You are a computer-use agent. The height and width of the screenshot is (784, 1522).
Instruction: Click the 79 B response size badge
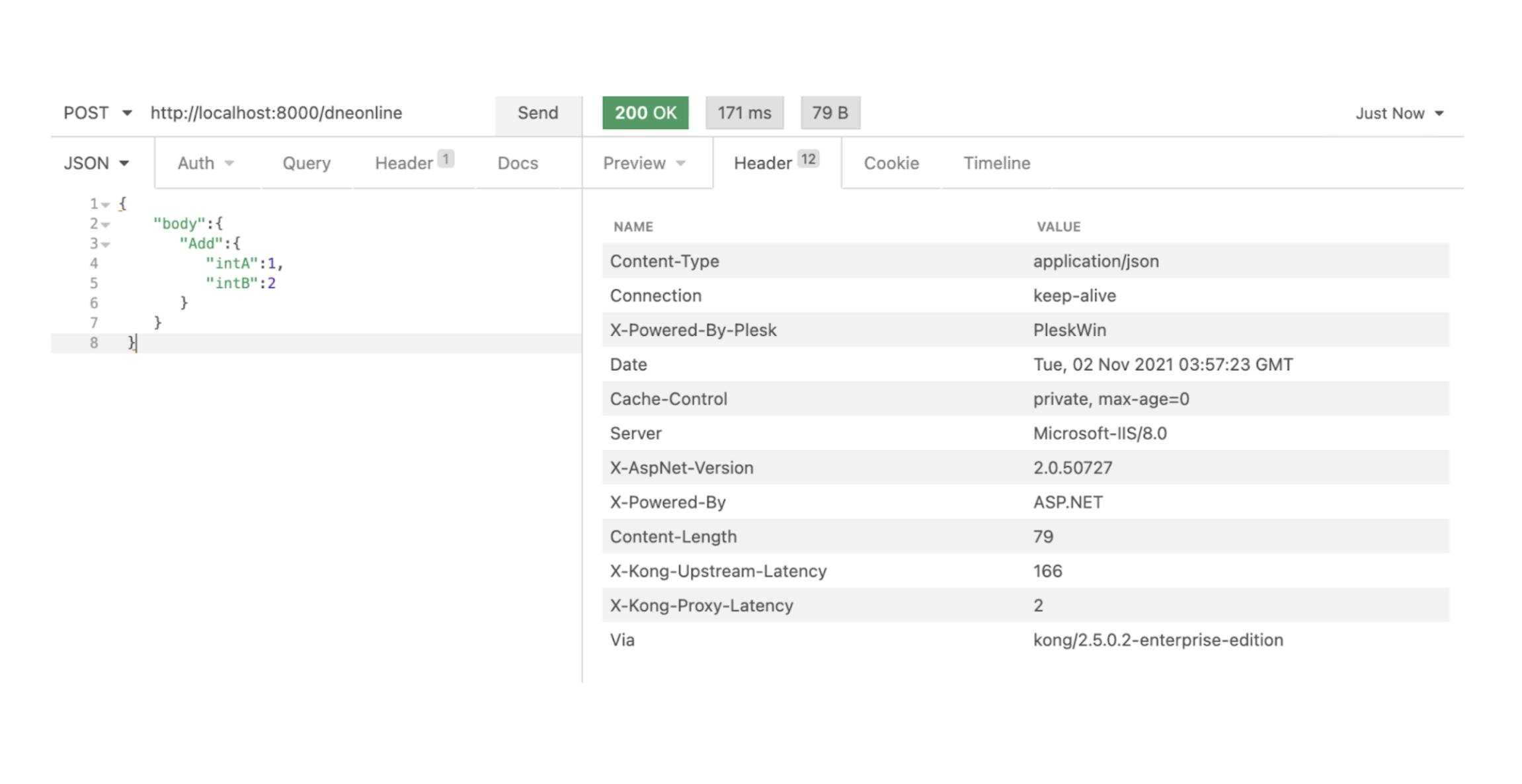point(830,112)
